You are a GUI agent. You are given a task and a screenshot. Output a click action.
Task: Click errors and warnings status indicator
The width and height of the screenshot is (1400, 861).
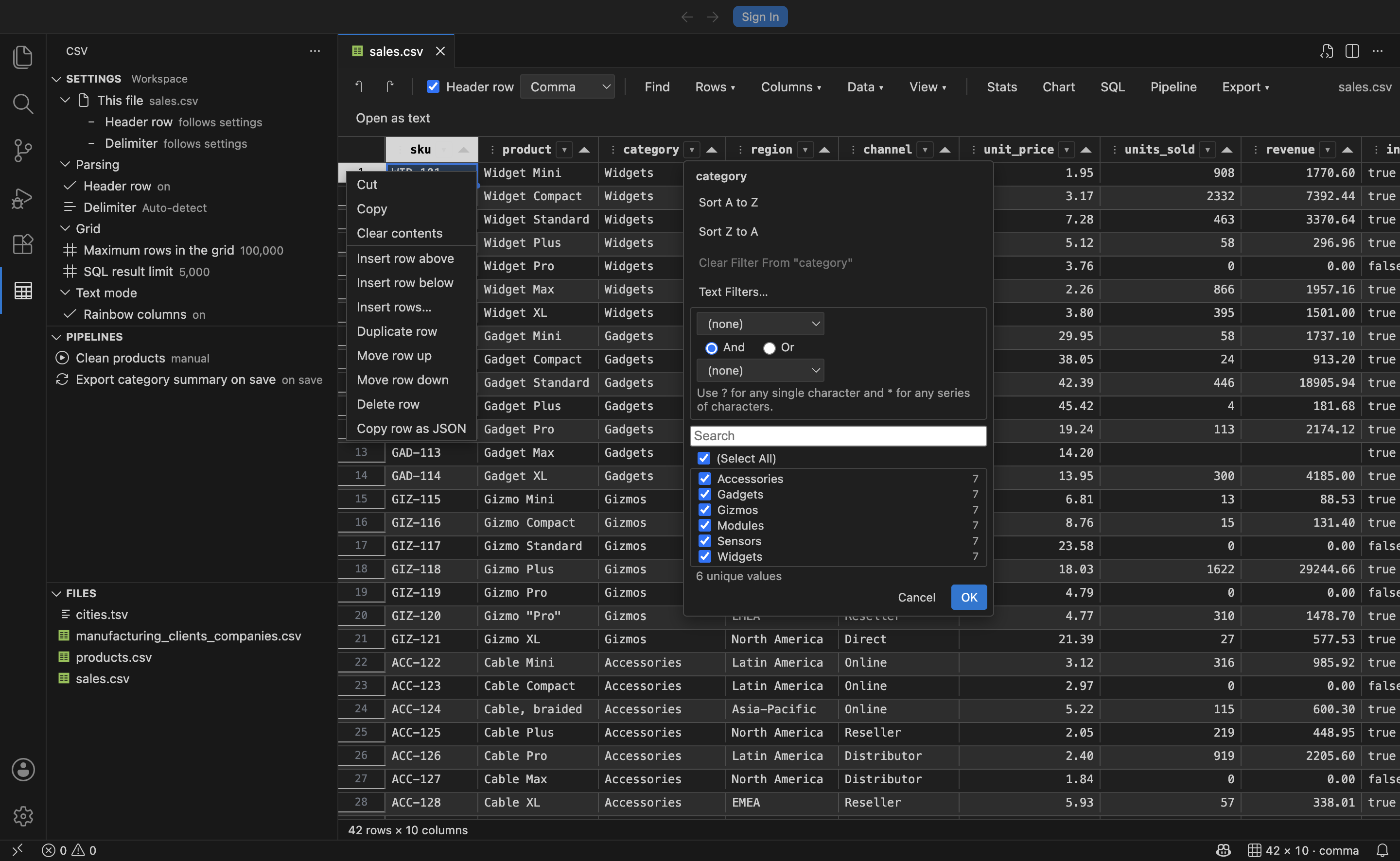(69, 850)
